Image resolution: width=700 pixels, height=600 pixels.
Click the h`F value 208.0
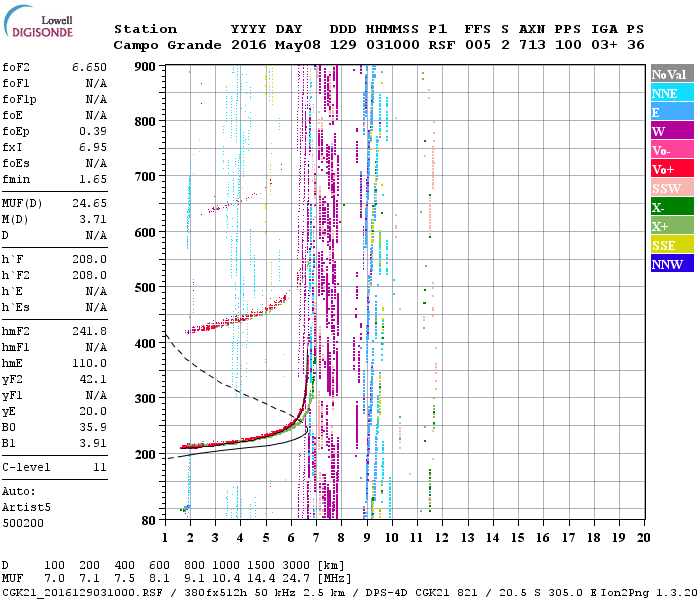(x=89, y=259)
